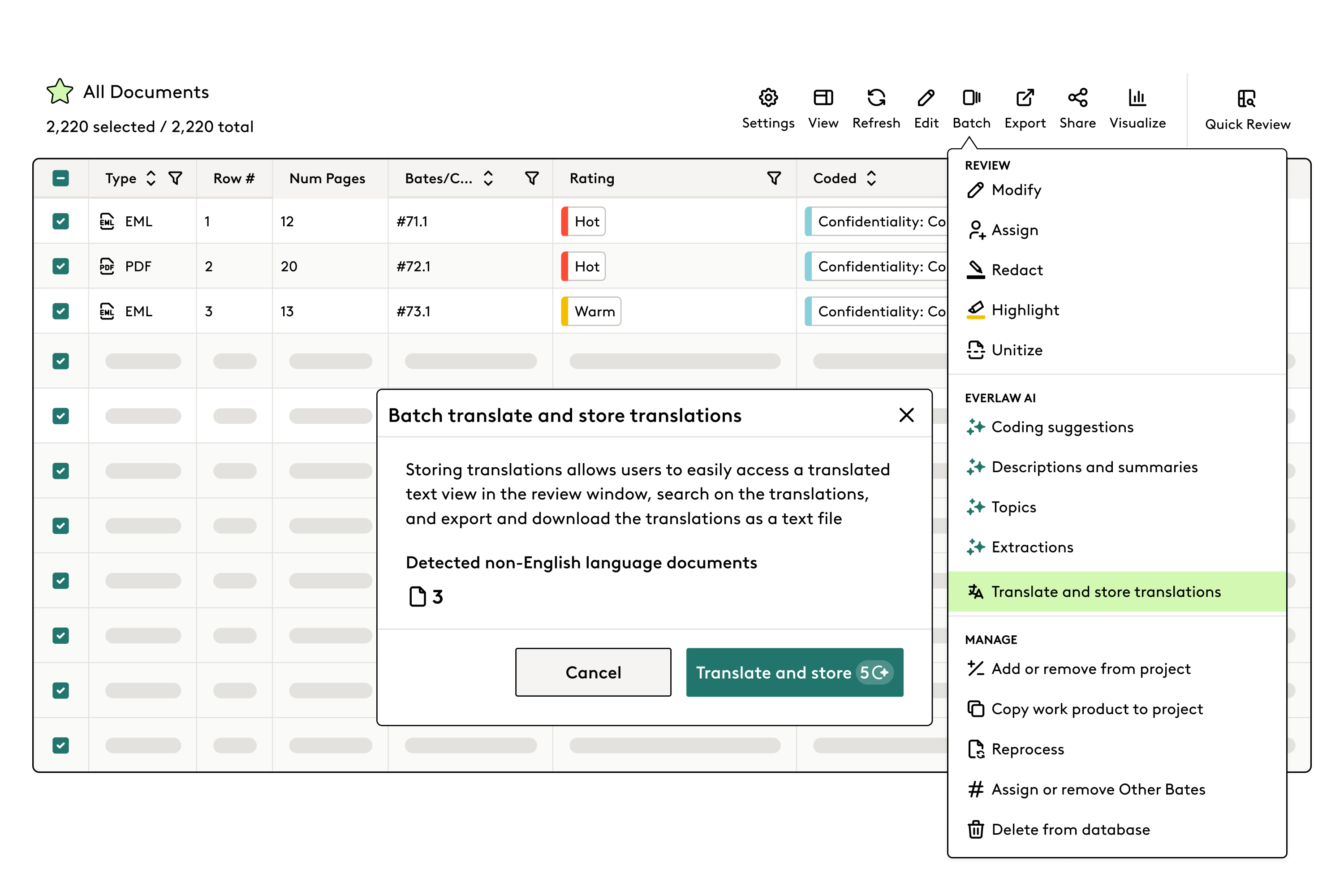Click Bates number #72.1
The height and width of the screenshot is (896, 1344).
[x=413, y=266]
